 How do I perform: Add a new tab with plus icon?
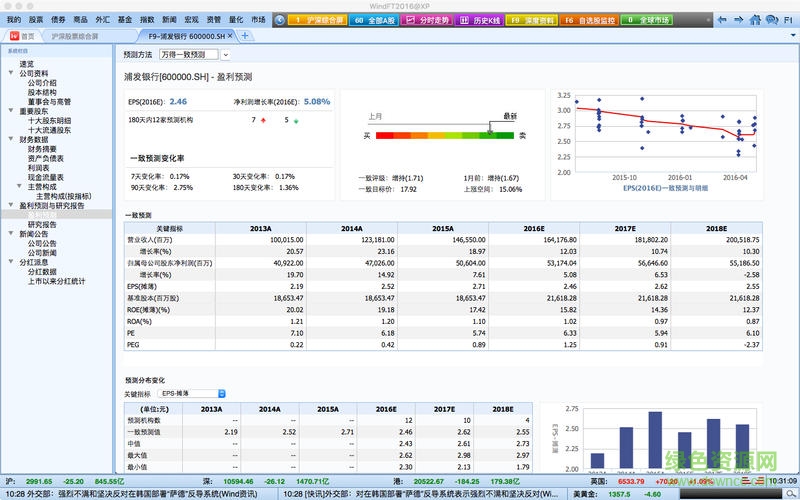coord(246,36)
